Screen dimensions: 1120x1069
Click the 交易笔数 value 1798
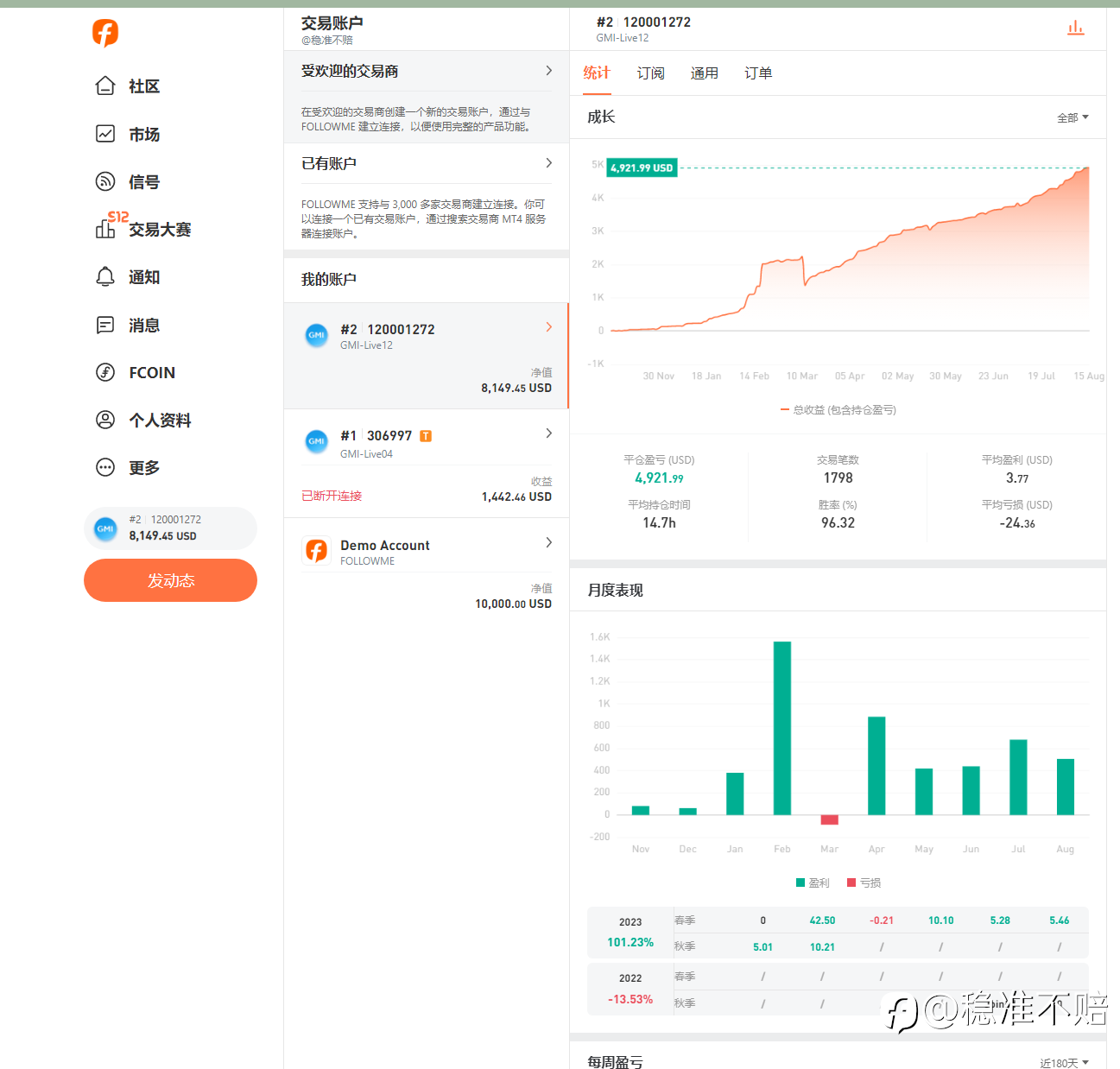tap(838, 478)
